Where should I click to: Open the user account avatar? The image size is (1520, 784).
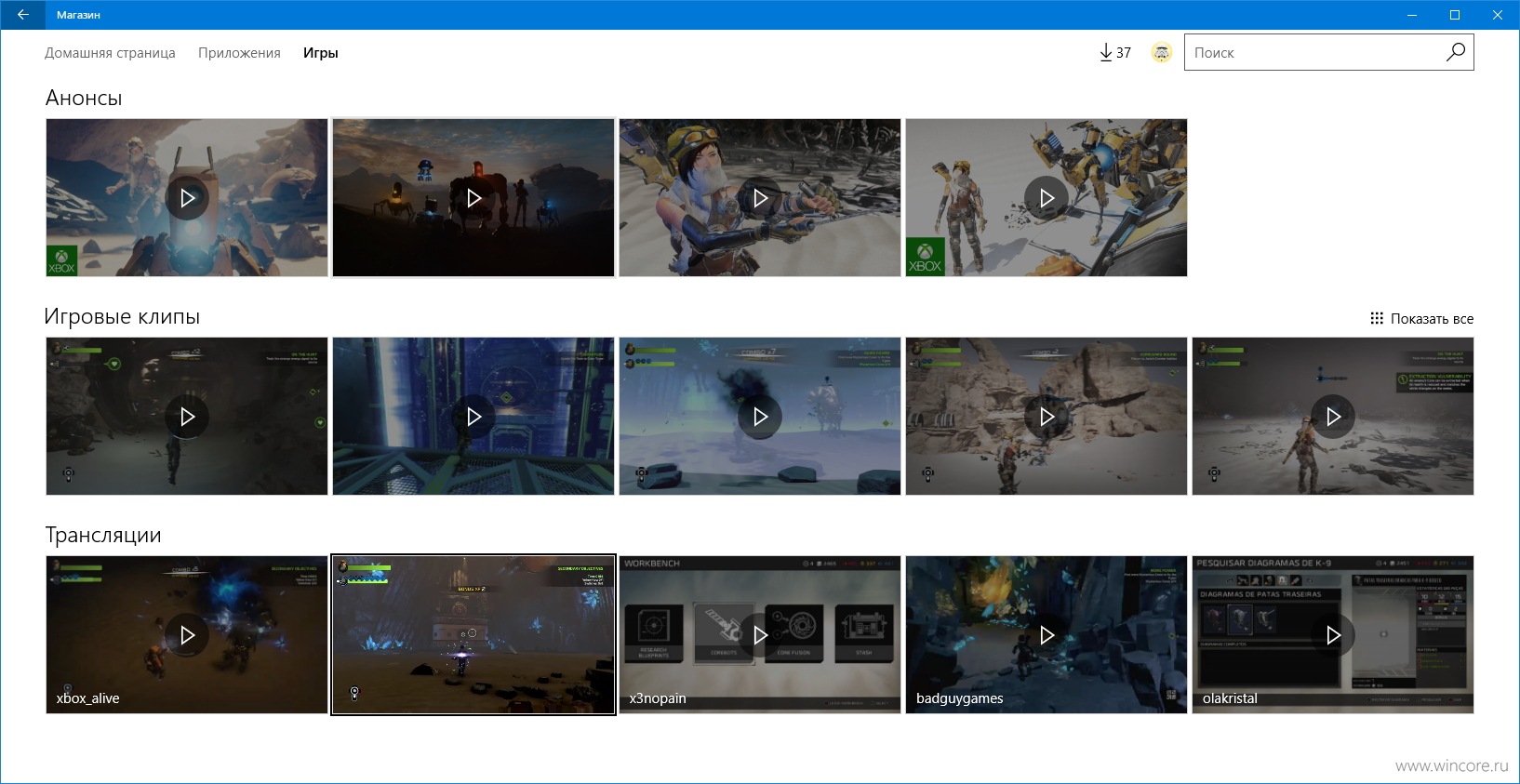1162,53
